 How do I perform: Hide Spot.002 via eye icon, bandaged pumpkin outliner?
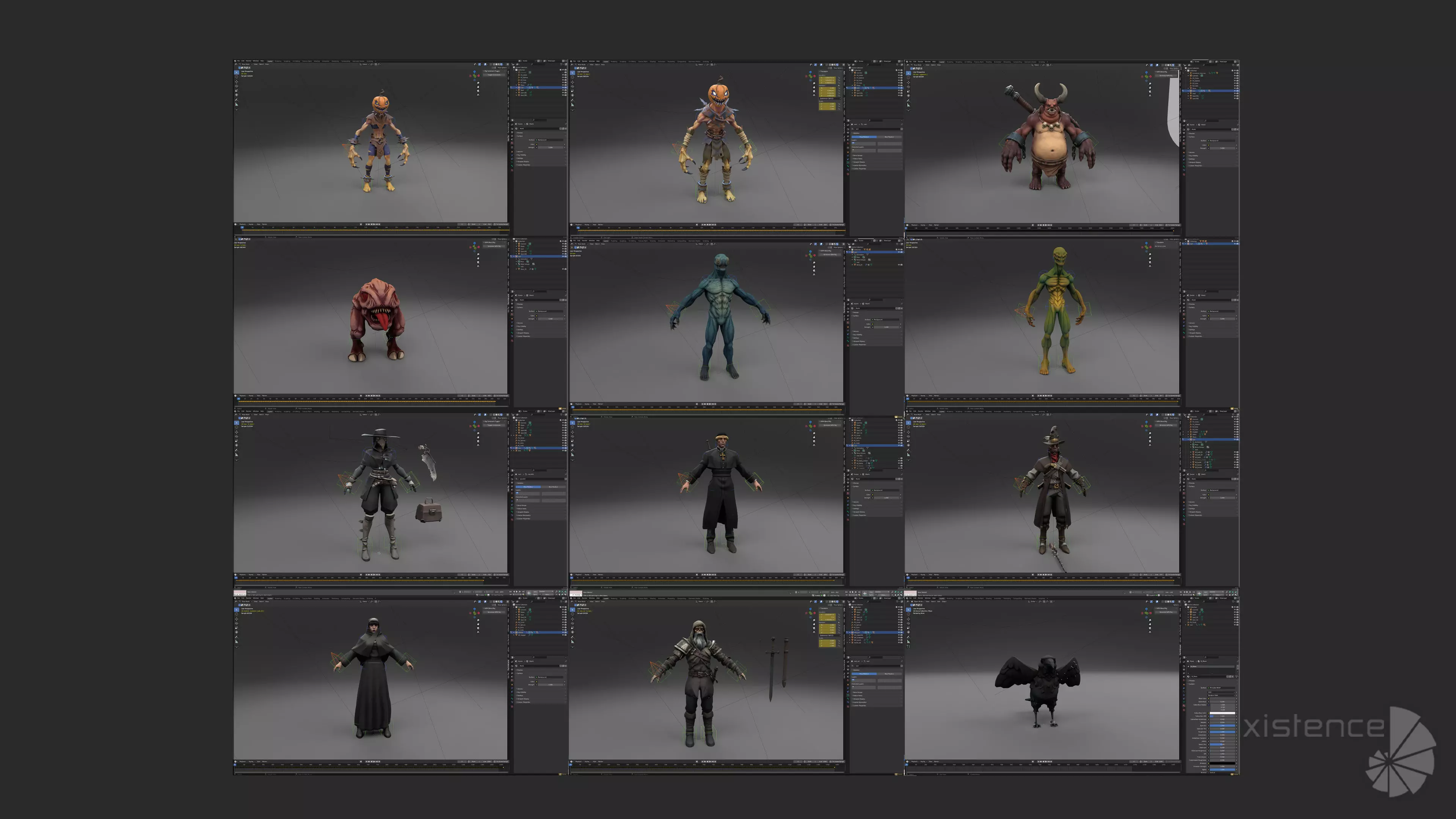(899, 96)
